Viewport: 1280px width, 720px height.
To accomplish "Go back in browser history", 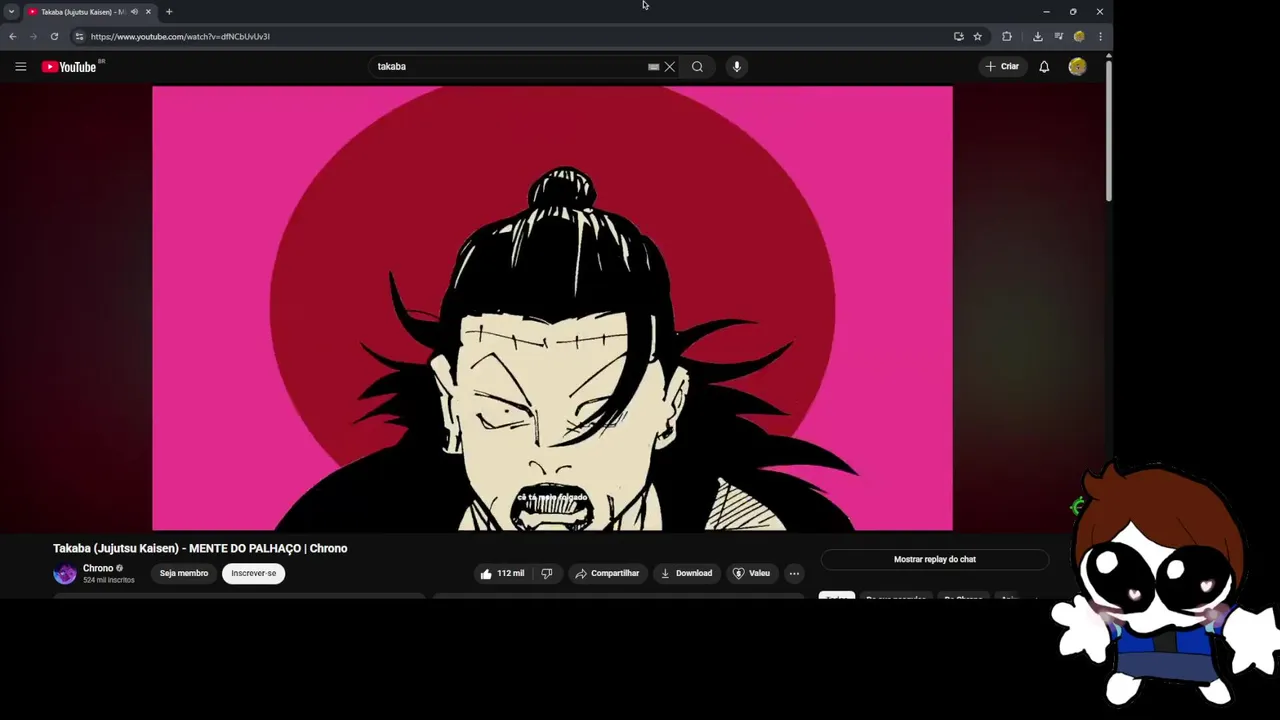I will (13, 37).
